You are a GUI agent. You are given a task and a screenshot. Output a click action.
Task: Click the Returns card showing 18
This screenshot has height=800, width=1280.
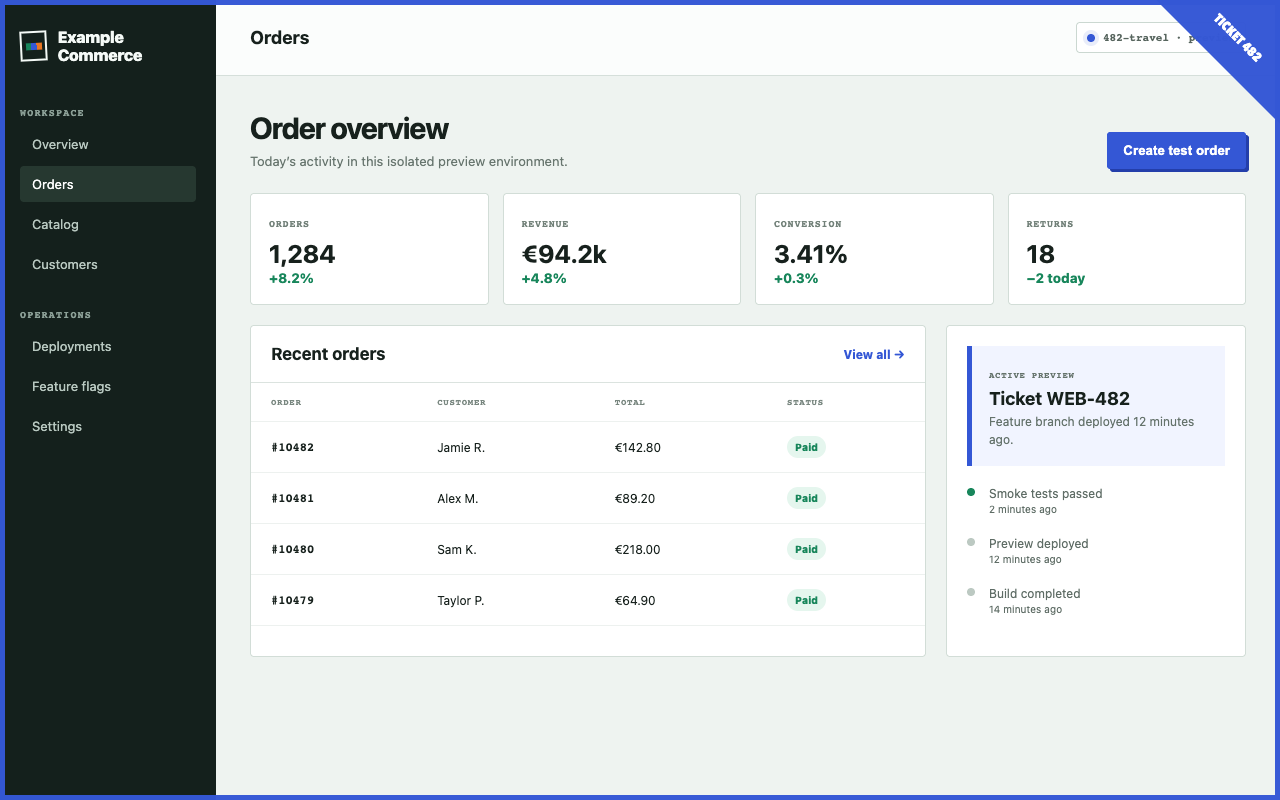1127,249
